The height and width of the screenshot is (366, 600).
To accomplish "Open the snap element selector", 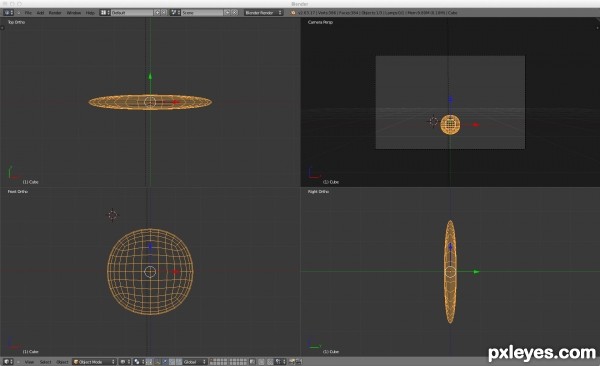I will tap(280, 362).
